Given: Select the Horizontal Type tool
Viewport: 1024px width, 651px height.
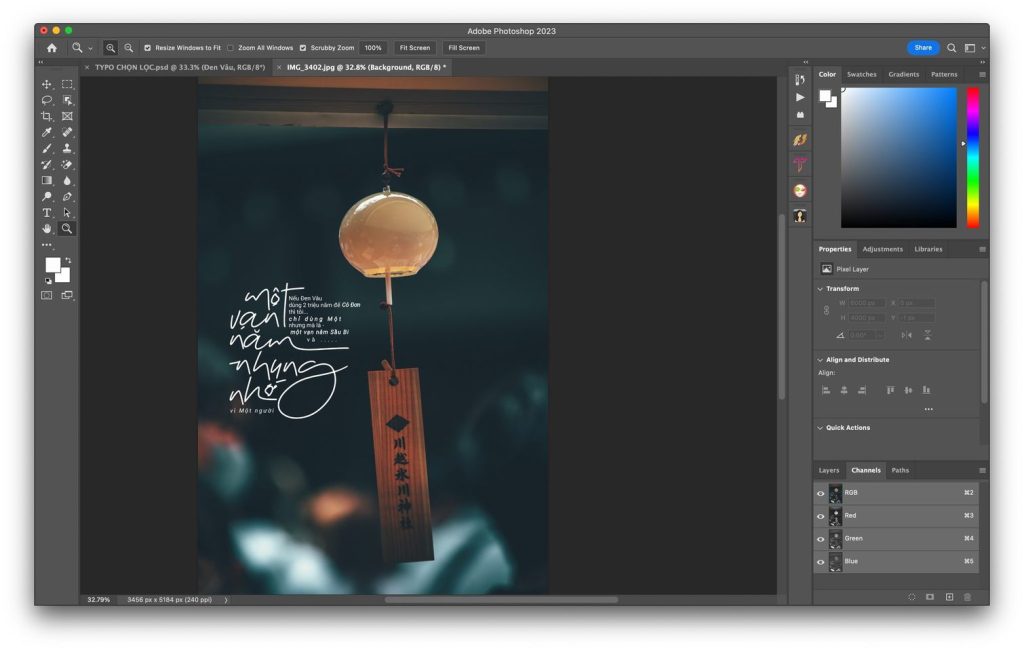Looking at the screenshot, I should [x=46, y=213].
